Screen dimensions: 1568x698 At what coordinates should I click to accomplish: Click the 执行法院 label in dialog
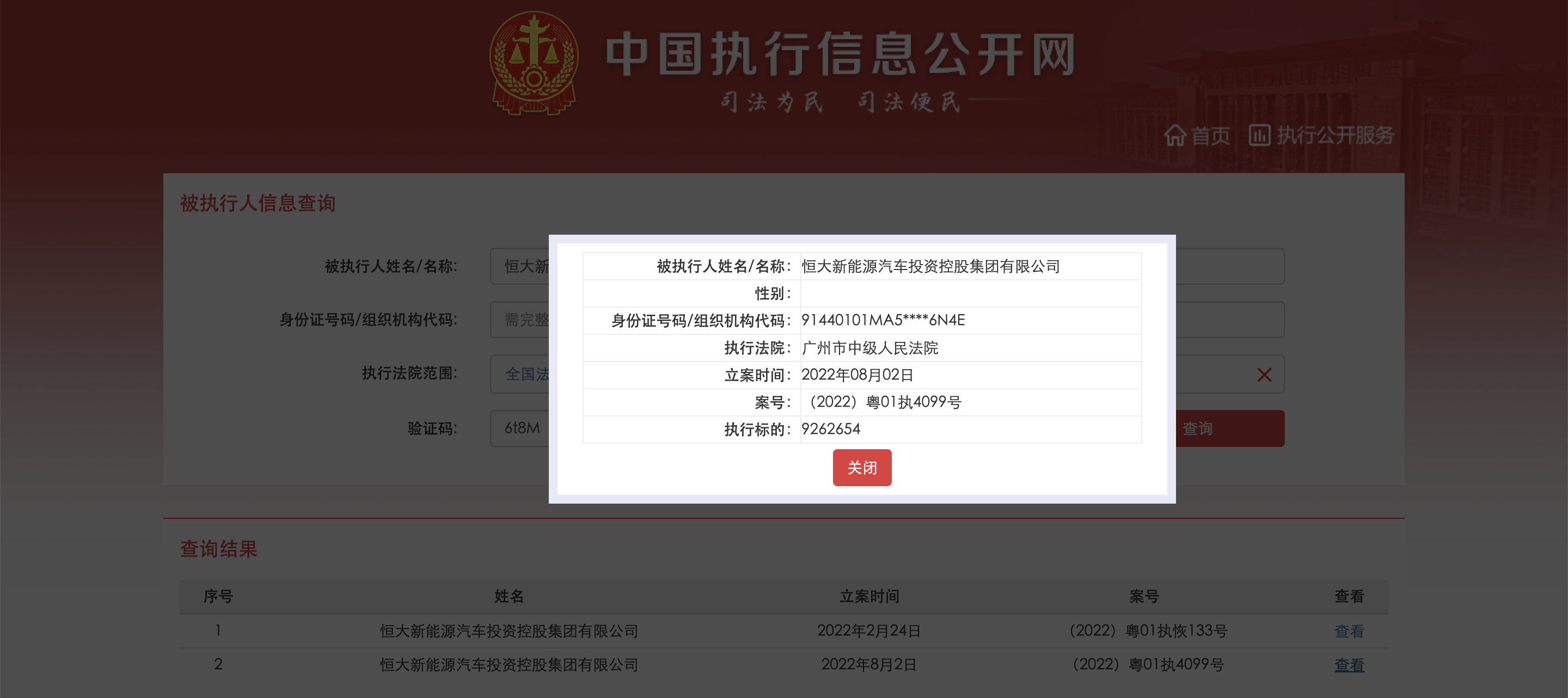[x=758, y=347]
